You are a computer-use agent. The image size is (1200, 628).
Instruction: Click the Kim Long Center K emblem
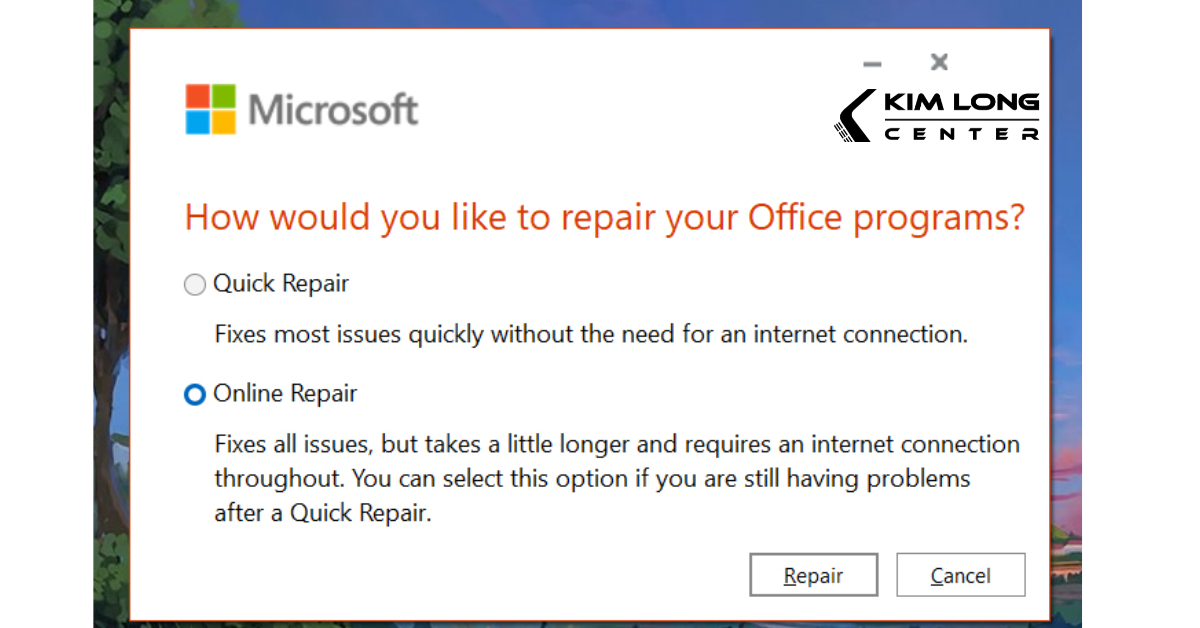tap(853, 116)
